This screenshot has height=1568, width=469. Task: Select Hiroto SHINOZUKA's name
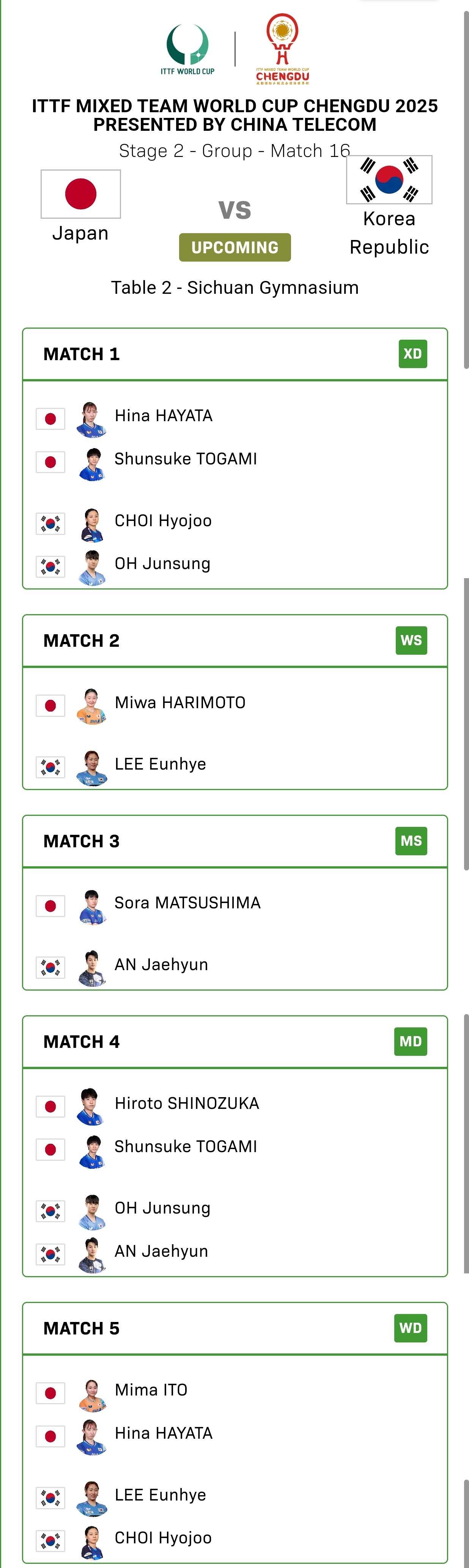point(187,1103)
